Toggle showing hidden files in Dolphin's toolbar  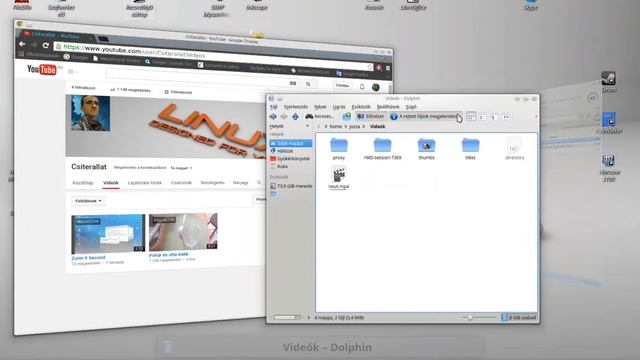(x=426, y=117)
